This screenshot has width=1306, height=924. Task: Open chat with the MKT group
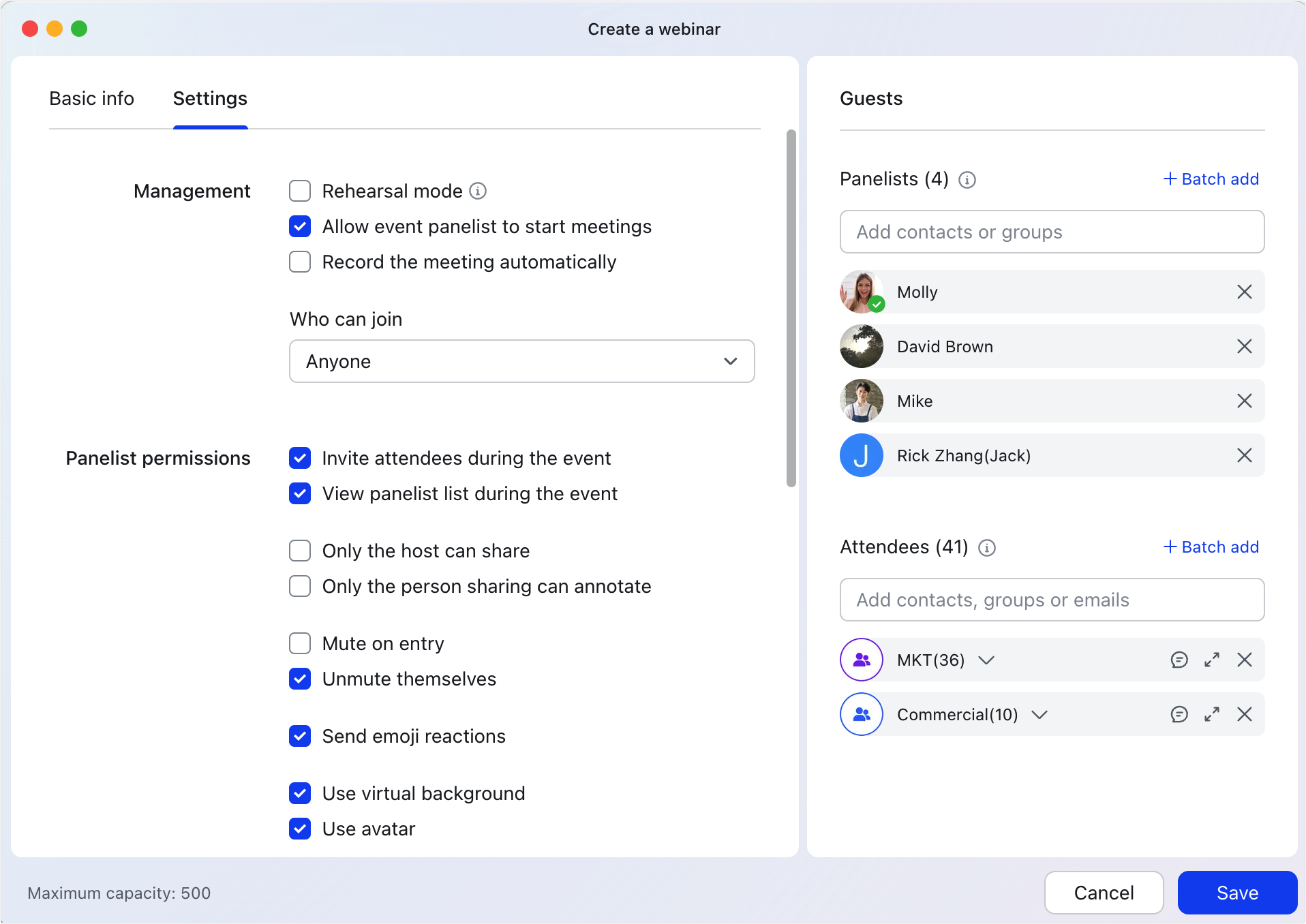[x=1179, y=660]
